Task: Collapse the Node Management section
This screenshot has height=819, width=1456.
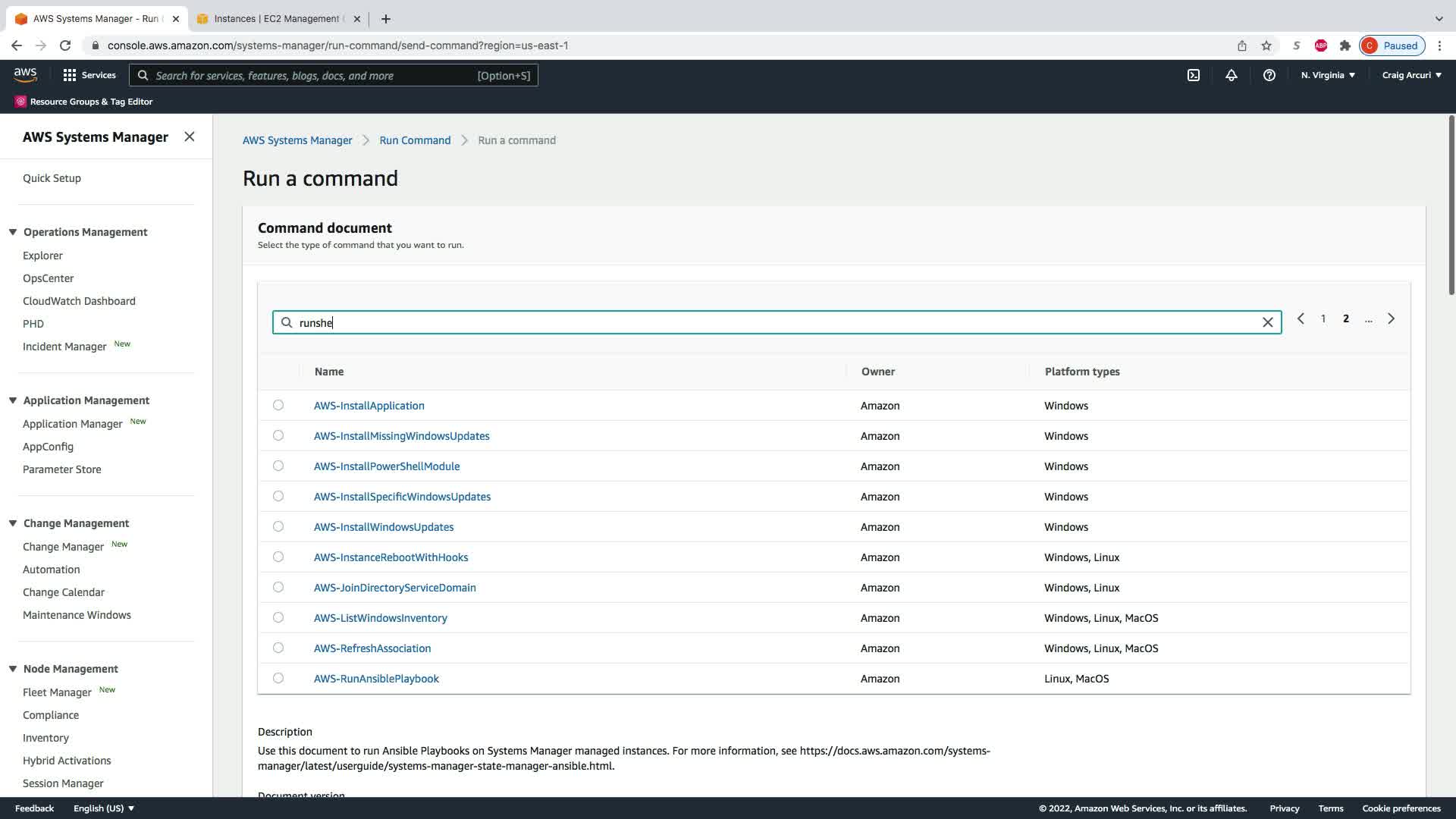Action: point(13,669)
